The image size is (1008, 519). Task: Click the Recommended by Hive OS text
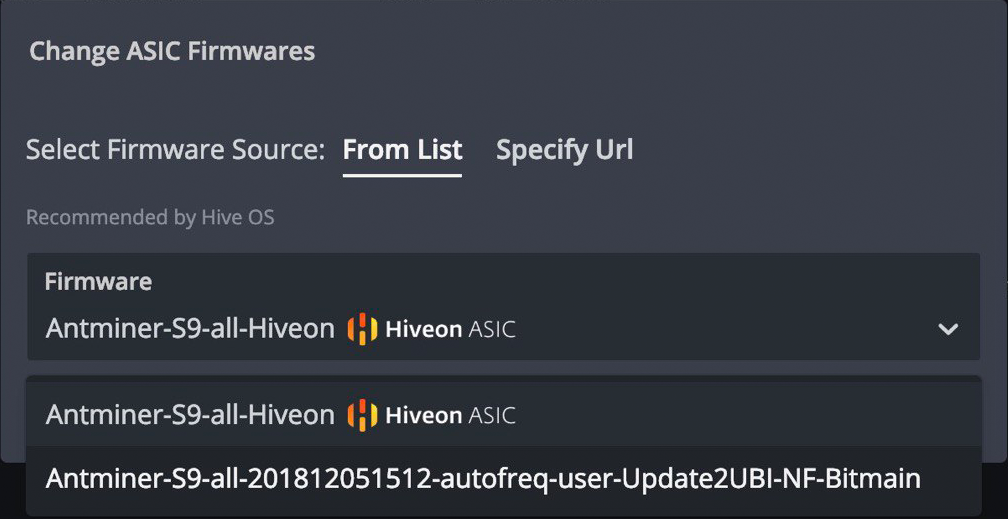point(150,217)
